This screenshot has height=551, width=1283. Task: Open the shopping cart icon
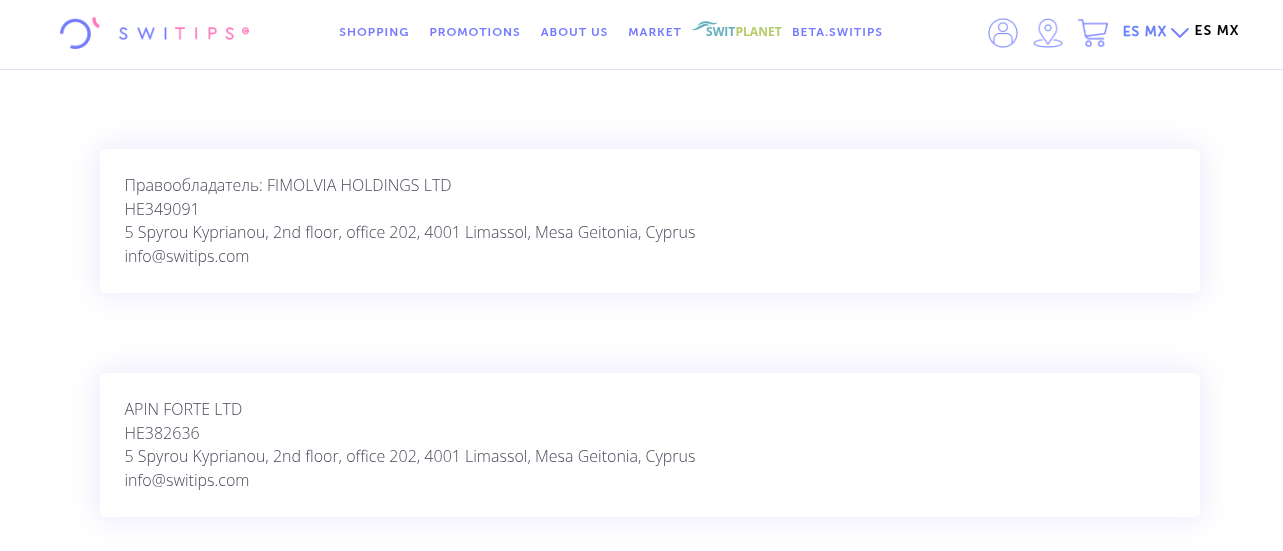1092,33
